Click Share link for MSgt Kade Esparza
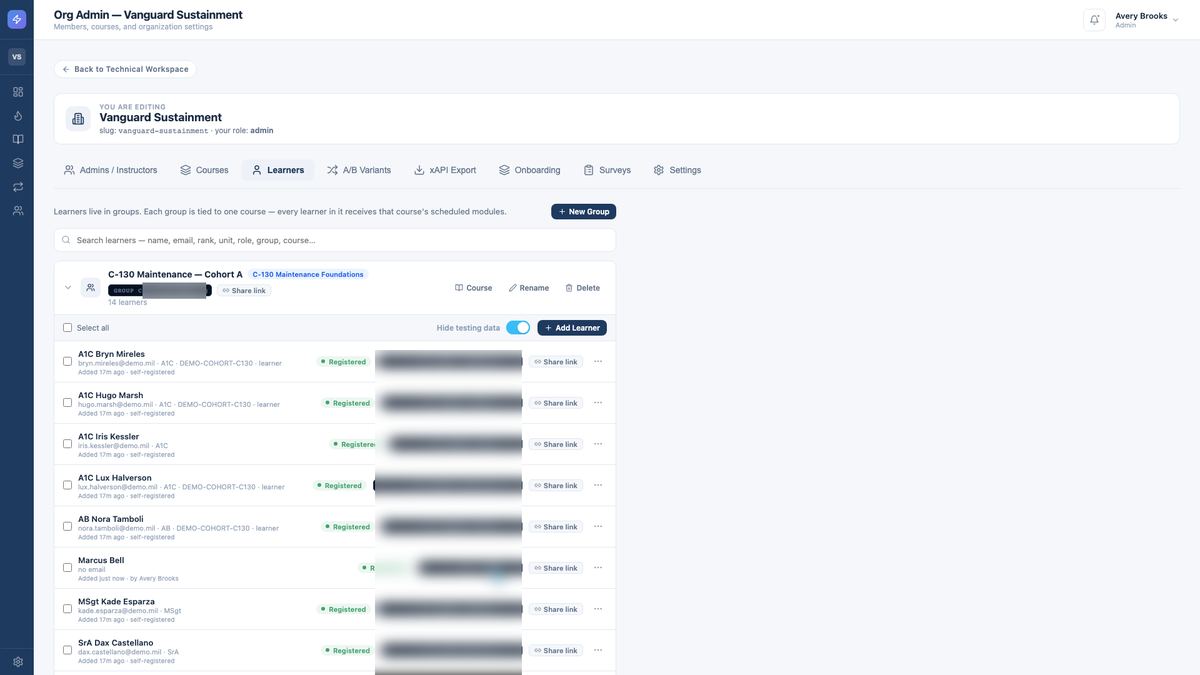 click(556, 609)
